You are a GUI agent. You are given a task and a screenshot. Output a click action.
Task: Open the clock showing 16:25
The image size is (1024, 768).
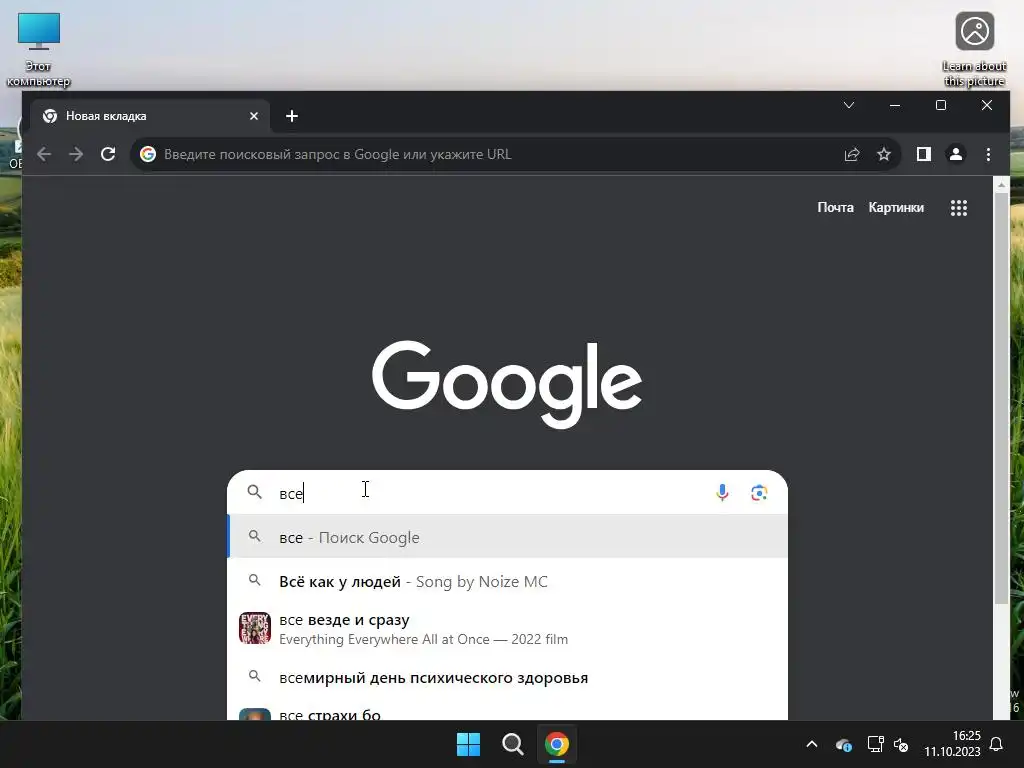point(952,744)
